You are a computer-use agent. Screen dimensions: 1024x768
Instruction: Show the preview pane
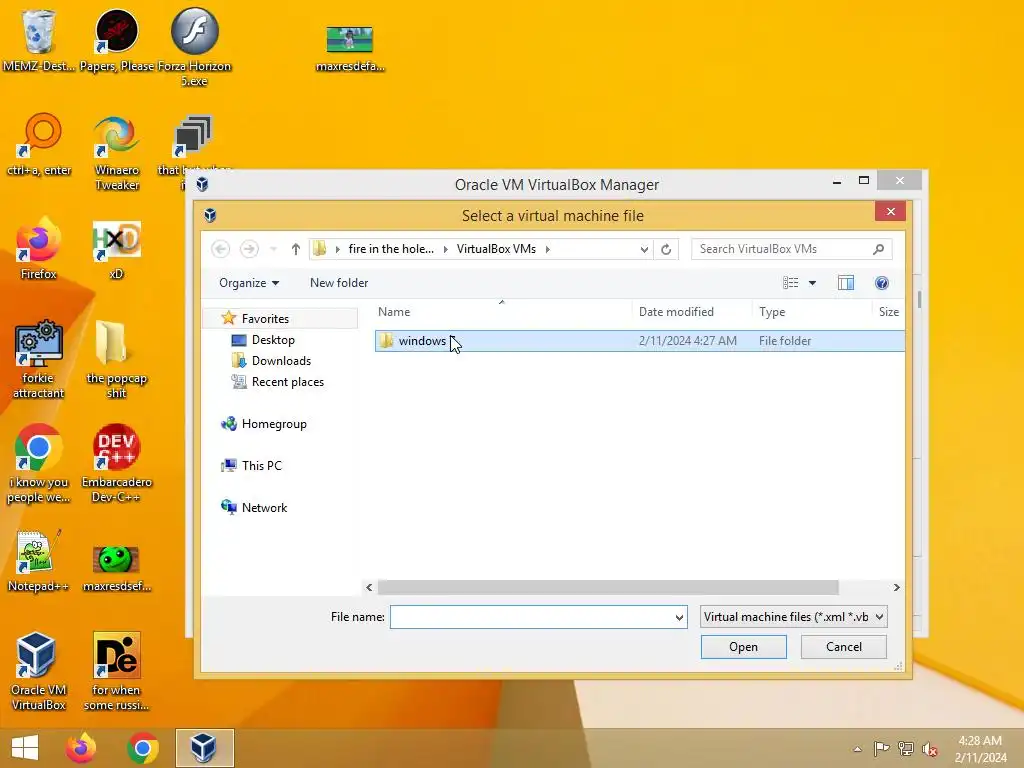click(846, 283)
